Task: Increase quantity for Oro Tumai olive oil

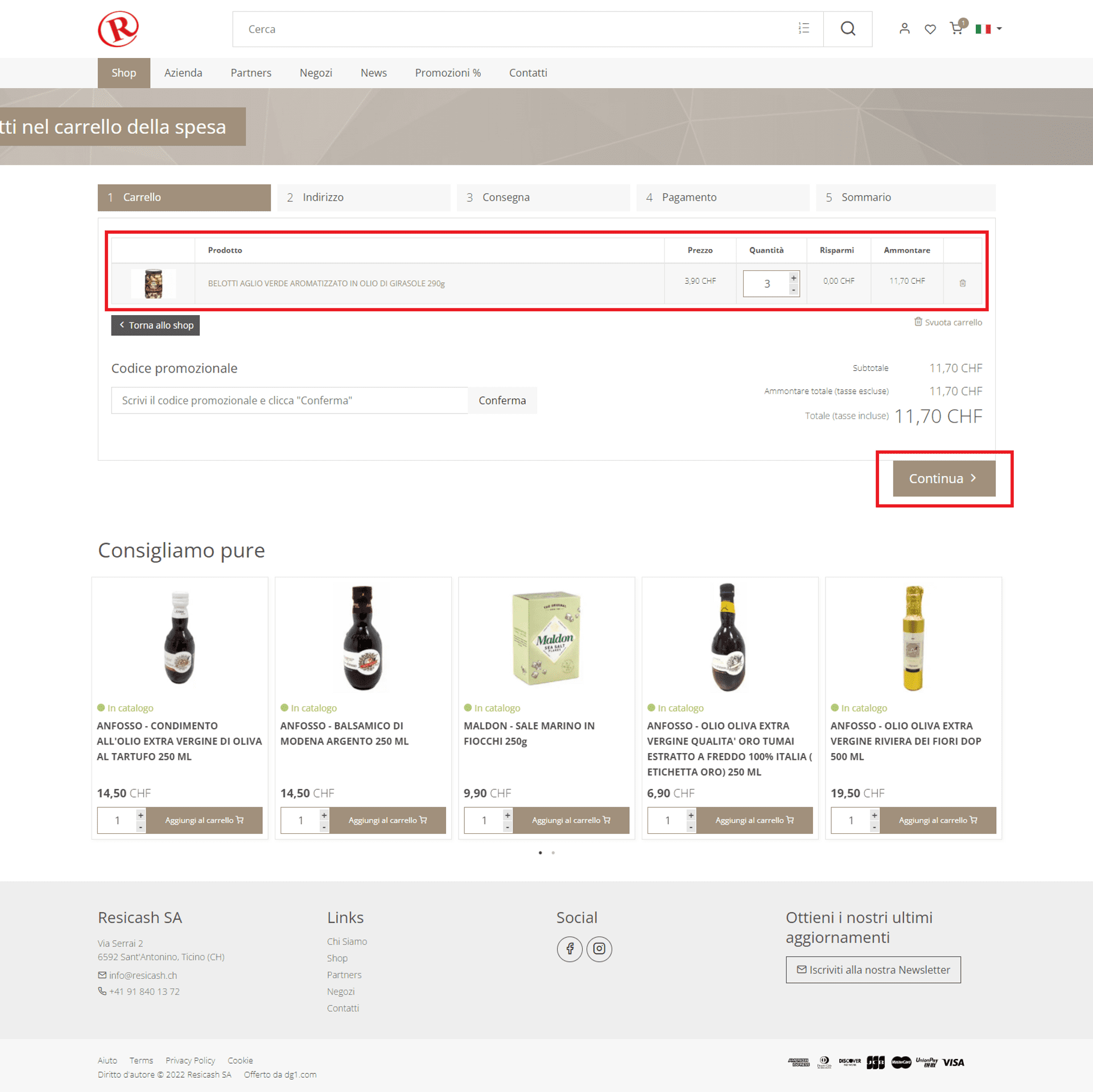Action: coord(691,815)
